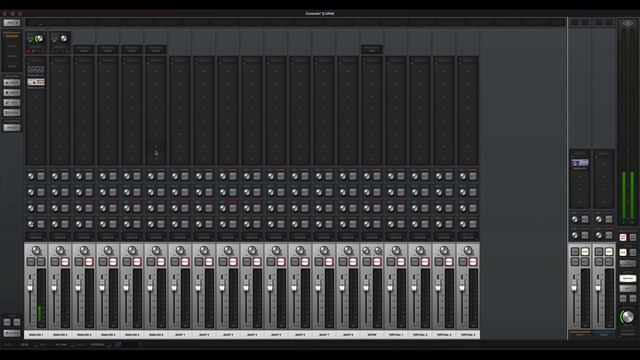Viewport: 640px width, 360px height.
Task: Click the Virtual 2 volume fader
Action: coord(414,287)
